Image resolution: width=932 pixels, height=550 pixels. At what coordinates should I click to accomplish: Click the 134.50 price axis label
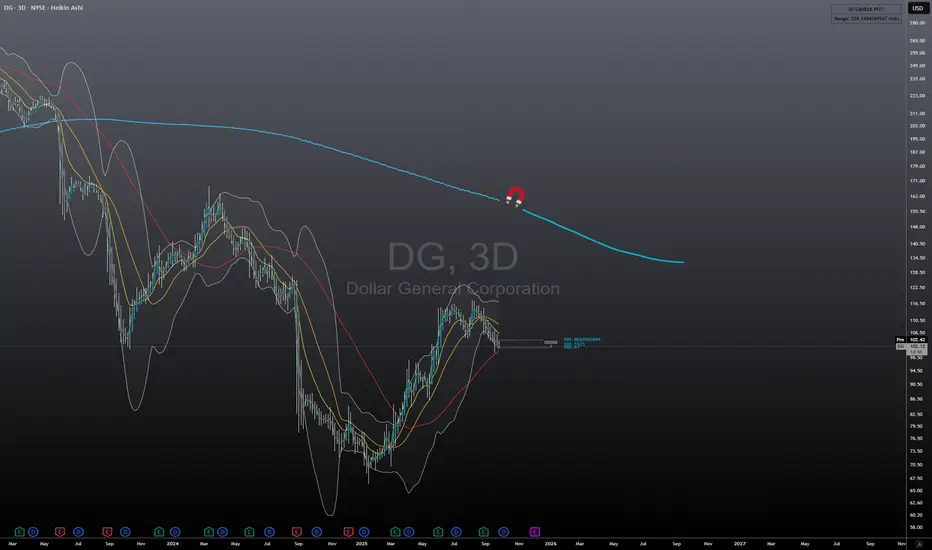point(917,258)
